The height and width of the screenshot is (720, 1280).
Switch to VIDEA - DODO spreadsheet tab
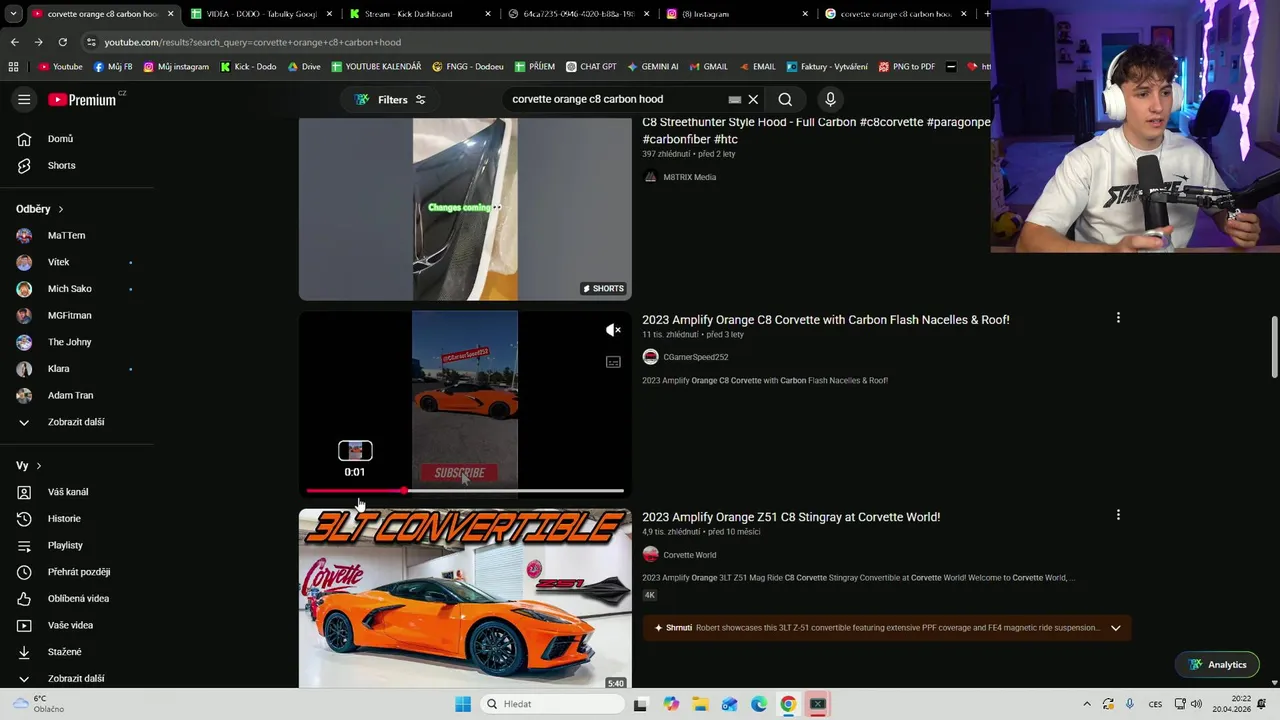tap(262, 14)
